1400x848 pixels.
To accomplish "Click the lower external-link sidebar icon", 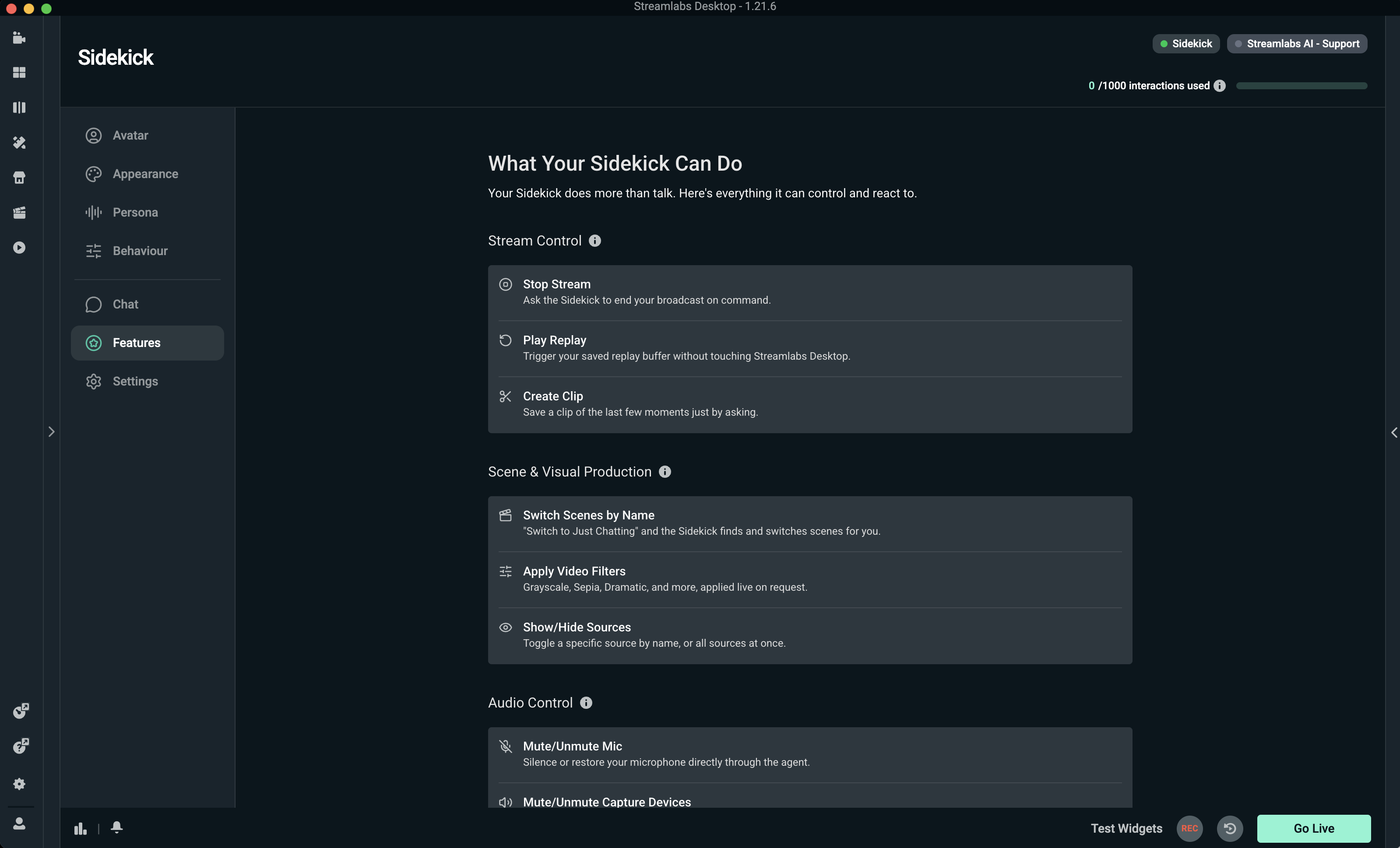I will click(21, 746).
